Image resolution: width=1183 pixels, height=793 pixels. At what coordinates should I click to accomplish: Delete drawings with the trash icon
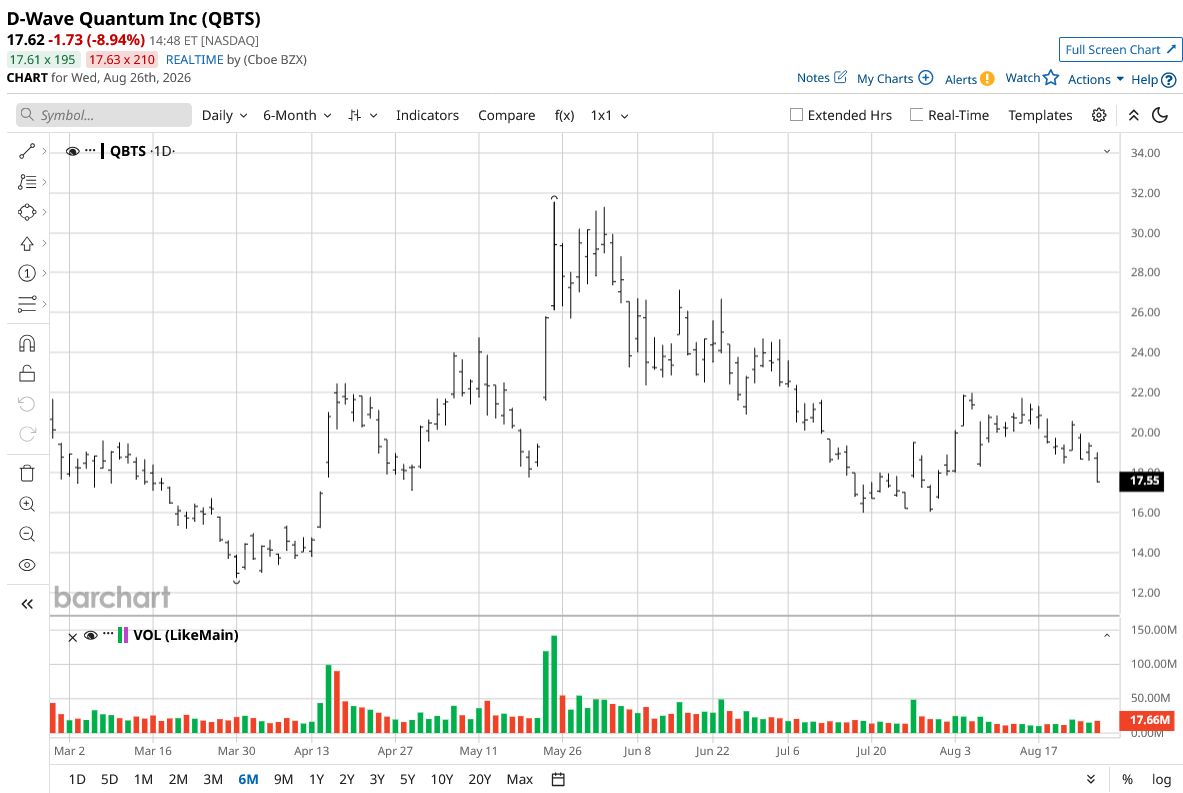27,473
